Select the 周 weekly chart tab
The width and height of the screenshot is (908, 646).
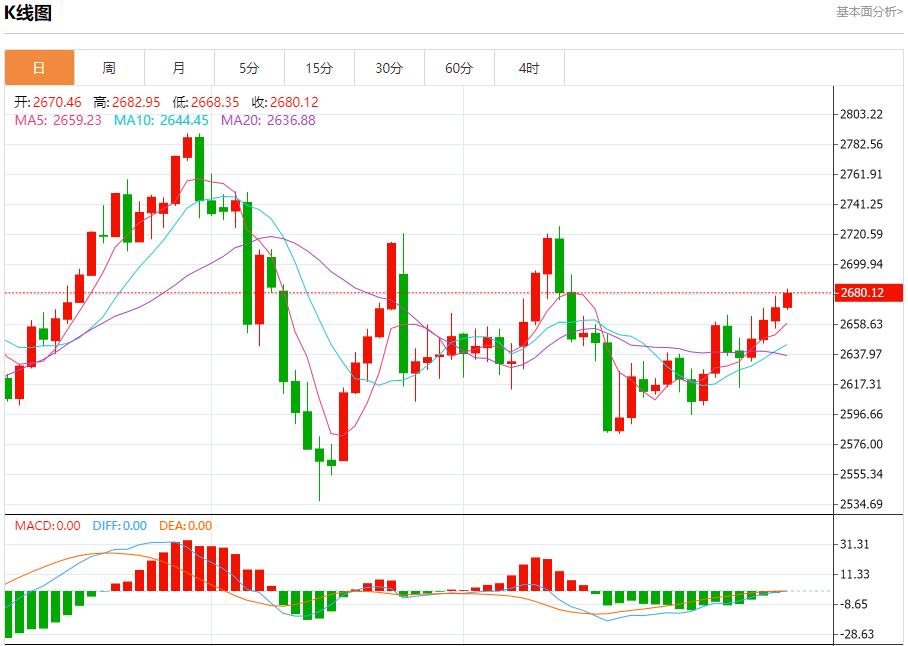109,68
